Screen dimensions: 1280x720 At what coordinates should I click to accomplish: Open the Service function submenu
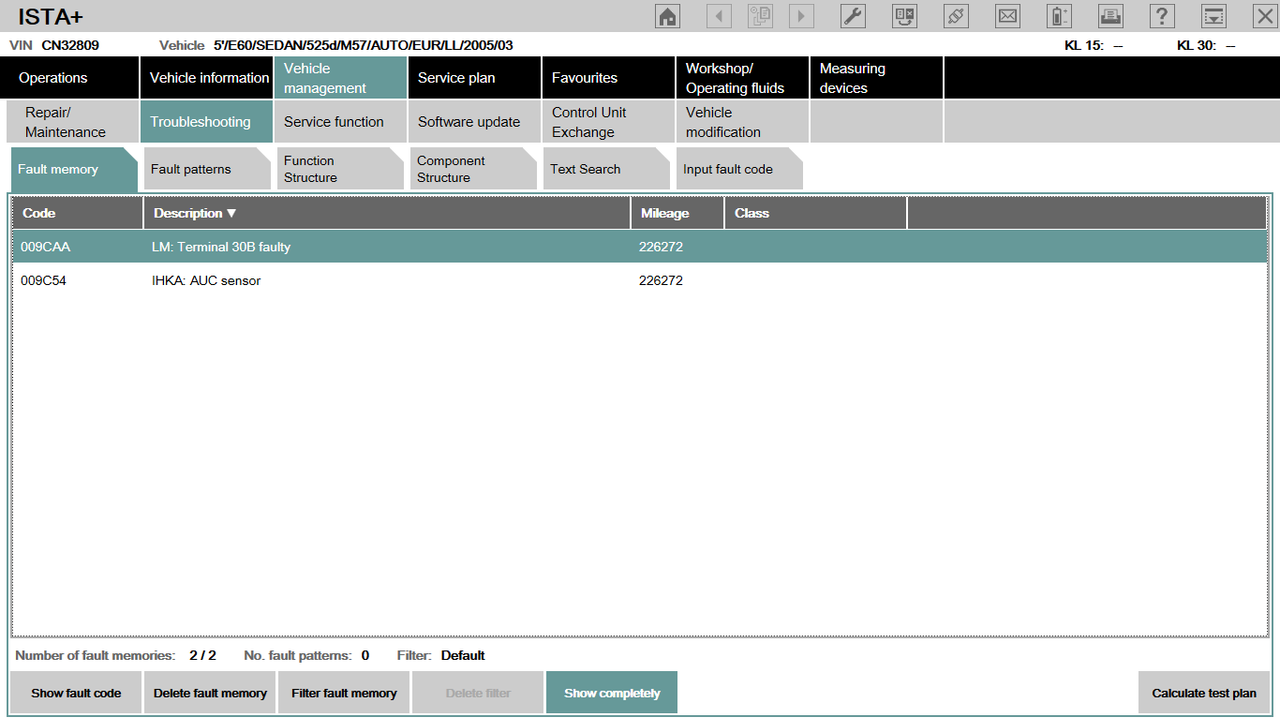340,122
